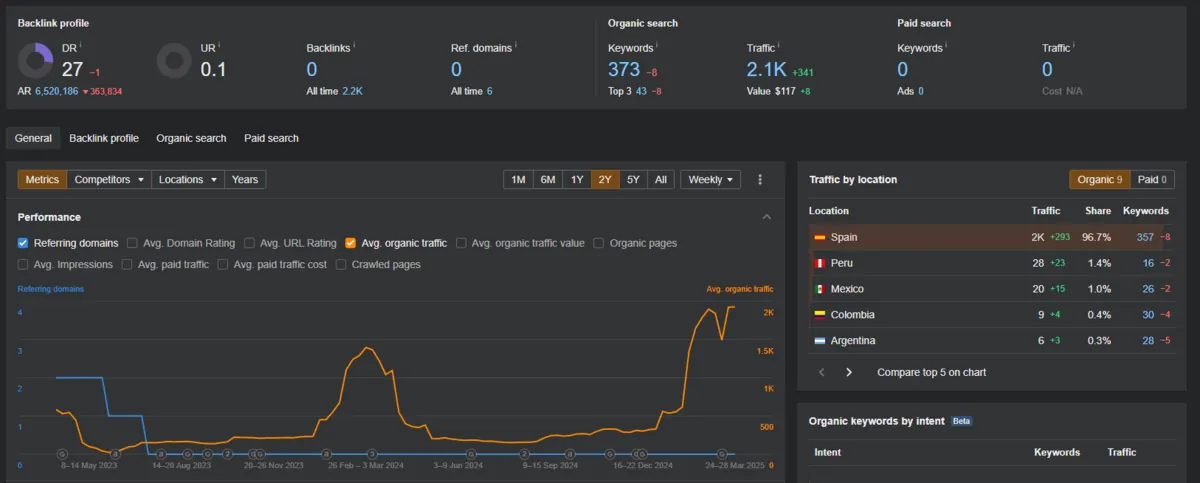Click the Mexico flag icon

pos(820,289)
